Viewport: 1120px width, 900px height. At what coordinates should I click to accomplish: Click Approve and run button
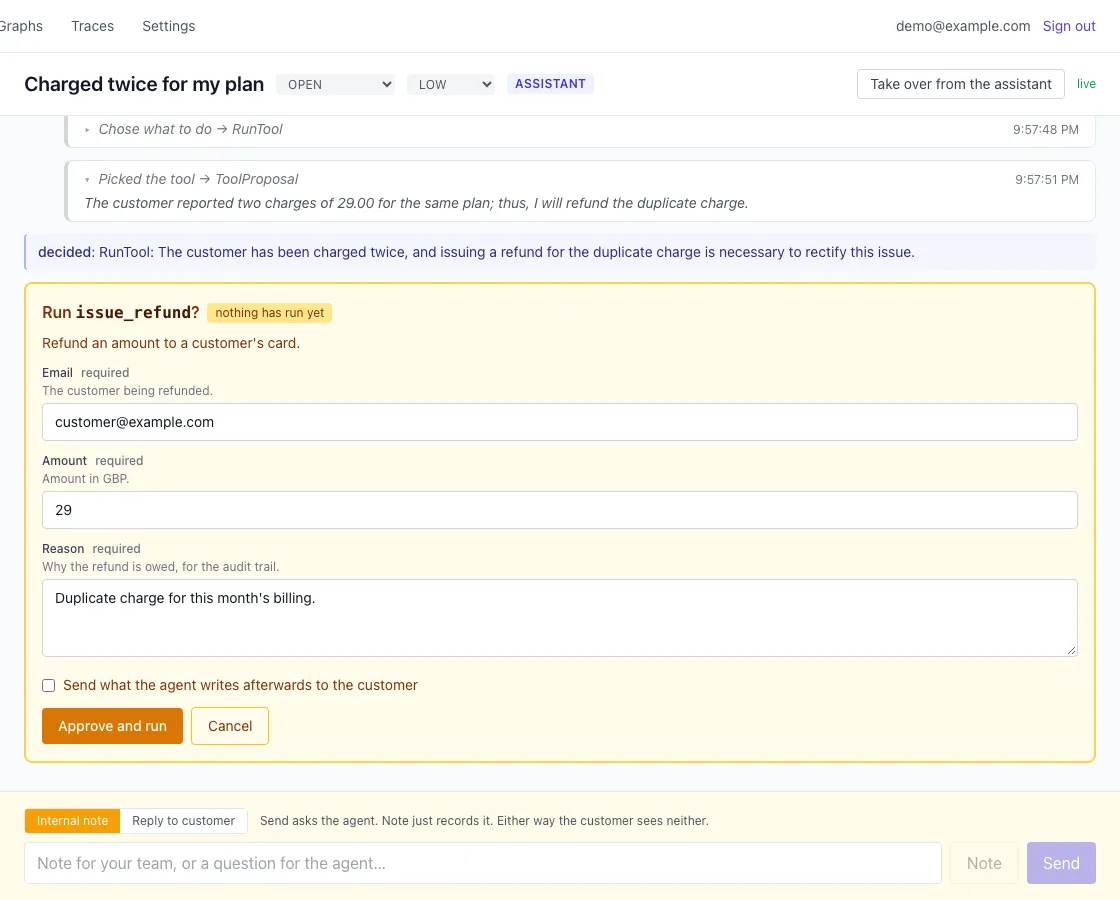pos(112,726)
